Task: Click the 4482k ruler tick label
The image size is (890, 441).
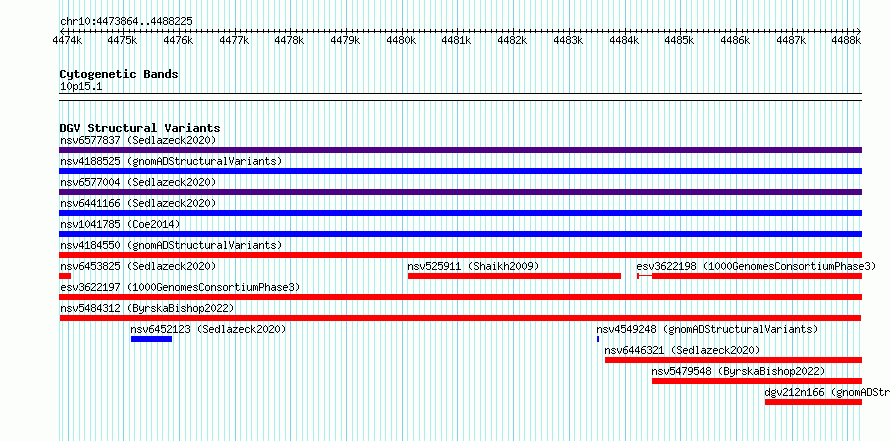Action: tap(513, 40)
